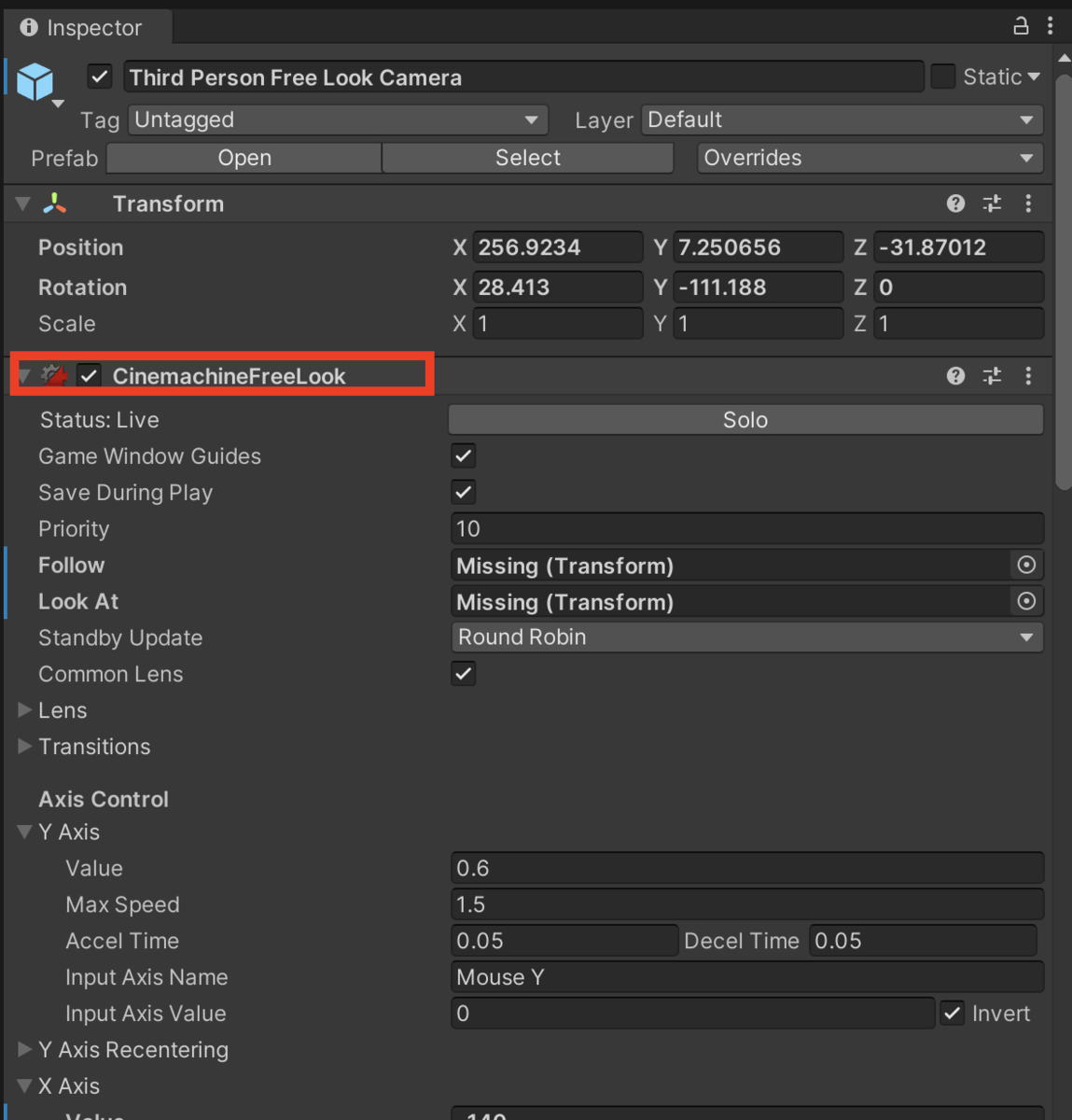Click the Inspector tab info icon
The width and height of the screenshot is (1072, 1120).
29,27
